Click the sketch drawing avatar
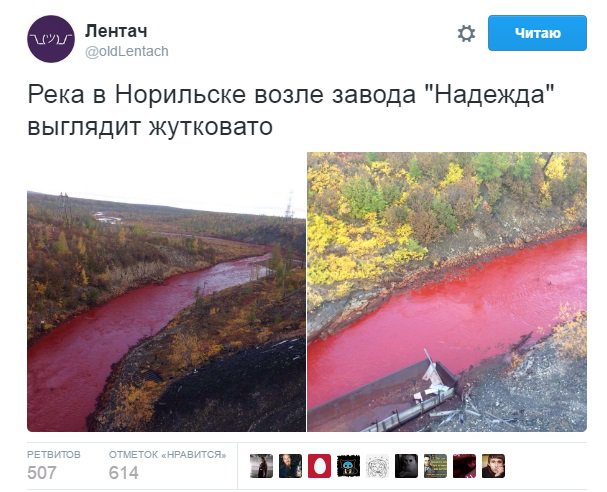Viewport: 607px width, 492px height. 377,466
